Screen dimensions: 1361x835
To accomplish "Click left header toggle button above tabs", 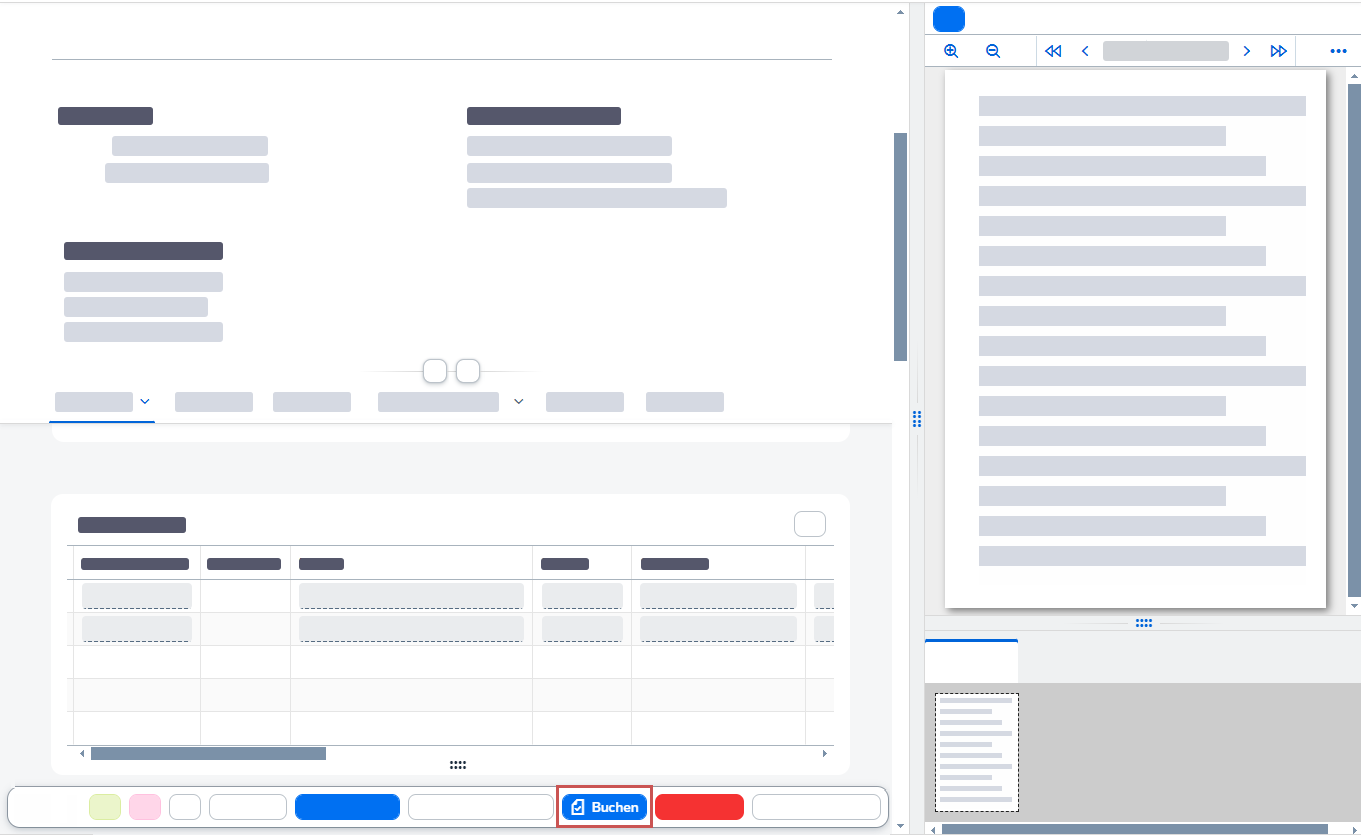I will pyautogui.click(x=435, y=371).
